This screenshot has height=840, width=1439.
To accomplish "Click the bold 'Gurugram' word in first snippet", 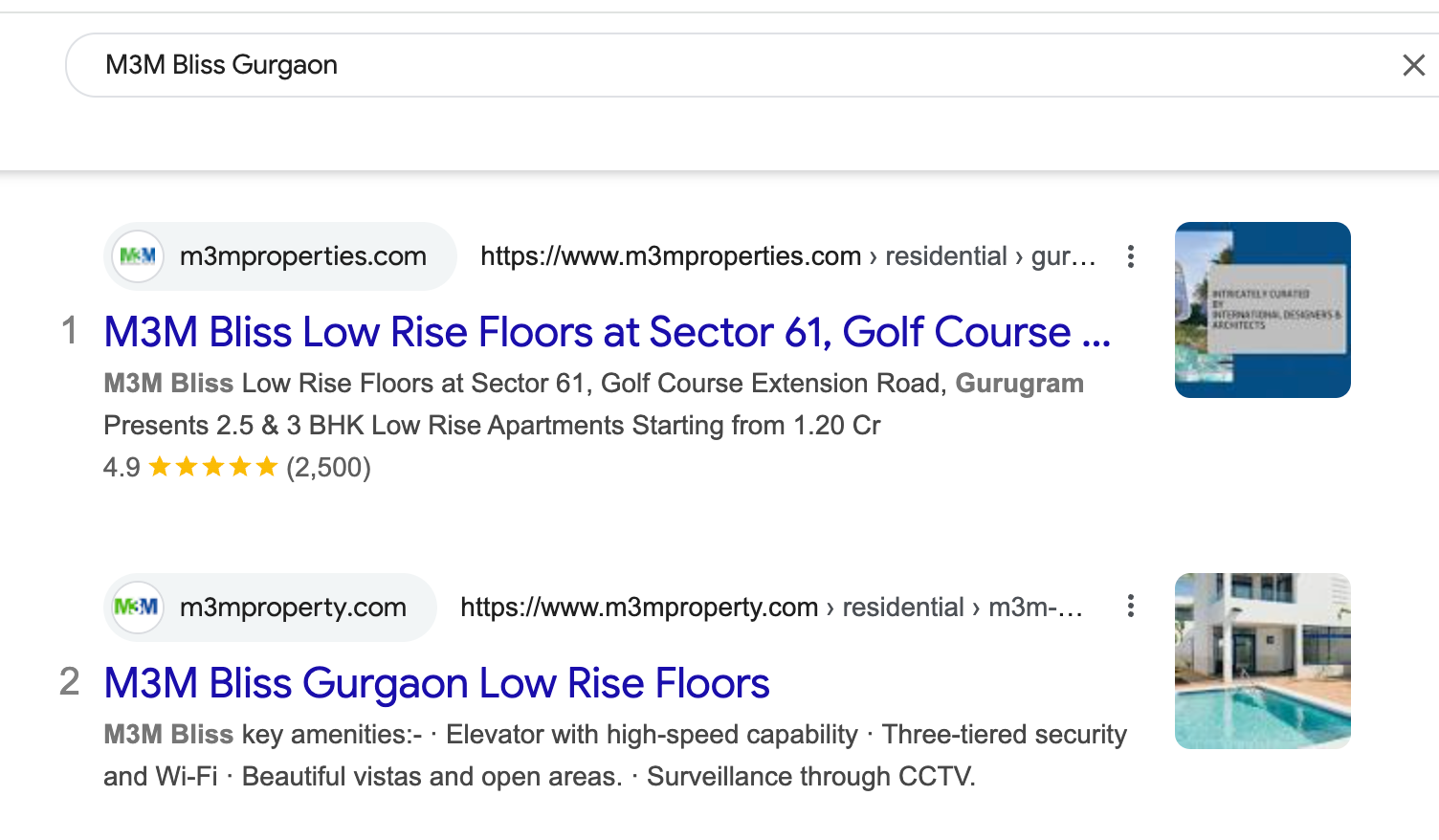I will pos(1020,384).
